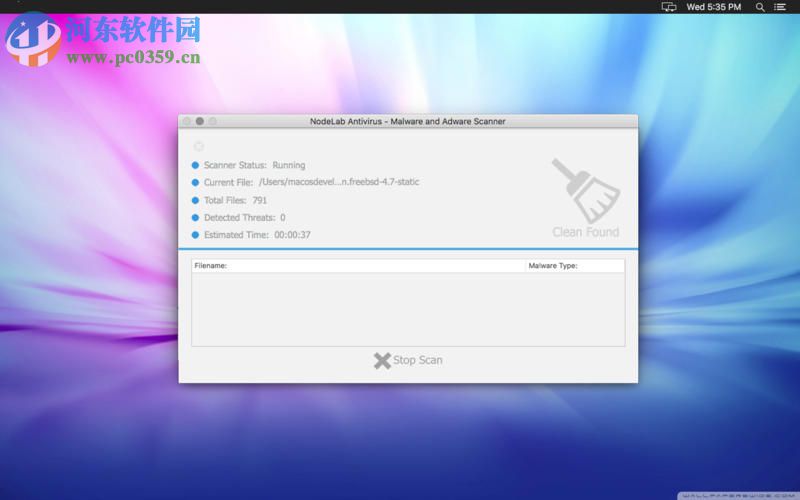Viewport: 800px width, 500px height.
Task: Click the X icon beside Stop Scan
Action: tap(382, 361)
